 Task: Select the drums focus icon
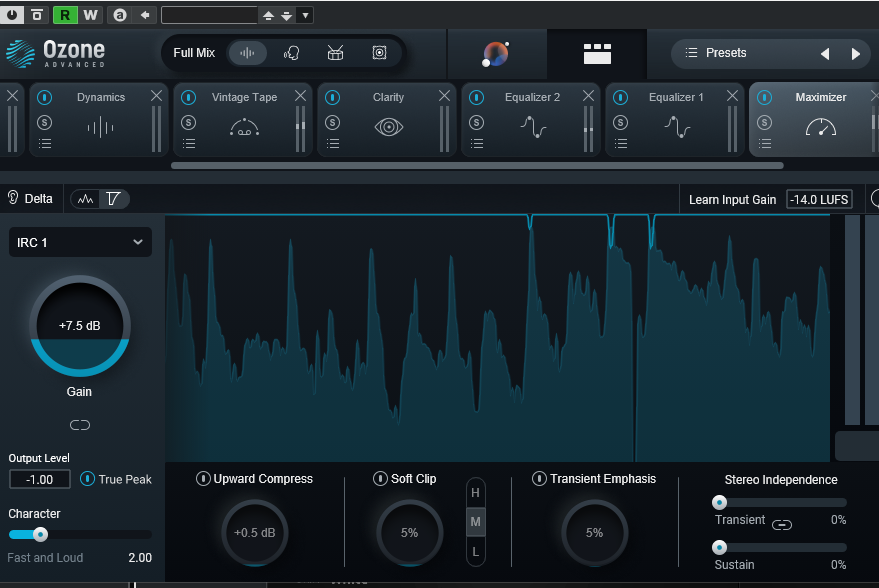pos(335,53)
